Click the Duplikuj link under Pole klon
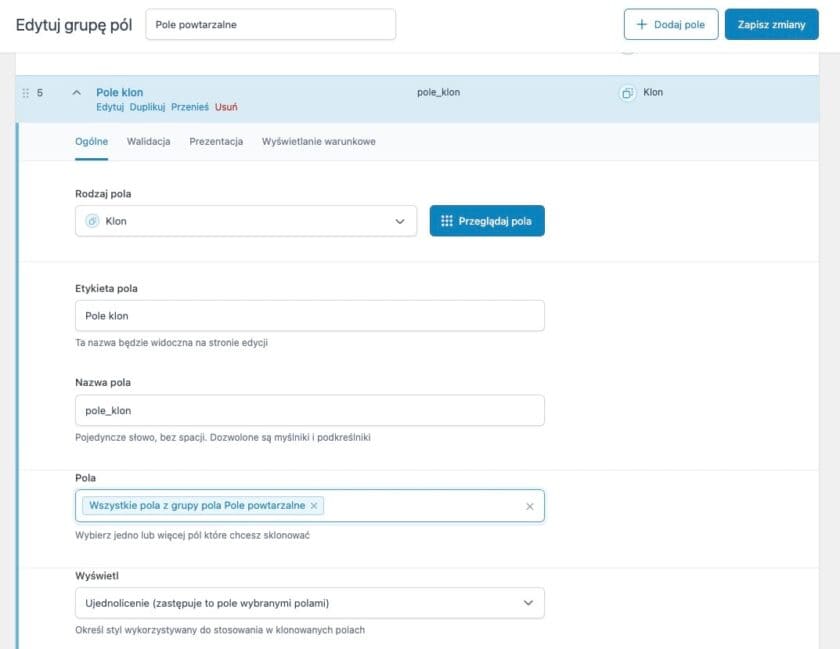840x649 pixels. pyautogui.click(x=147, y=106)
